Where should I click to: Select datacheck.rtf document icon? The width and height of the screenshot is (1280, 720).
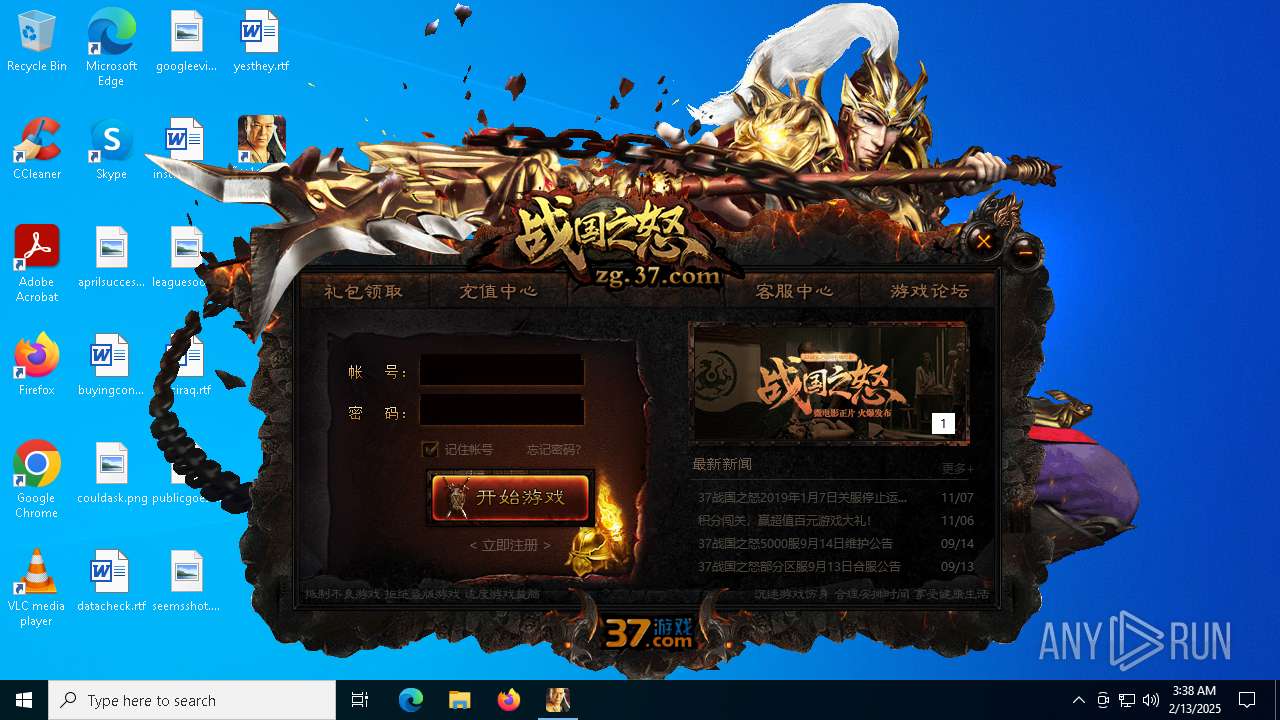pyautogui.click(x=111, y=581)
